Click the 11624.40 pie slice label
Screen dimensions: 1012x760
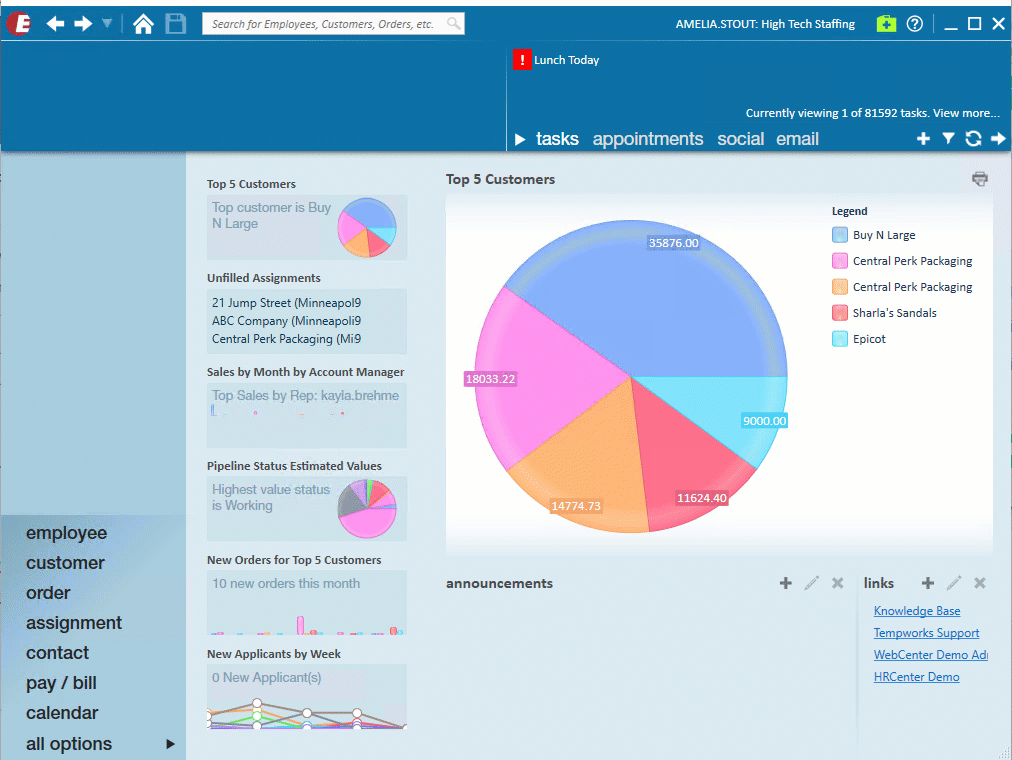click(x=702, y=498)
